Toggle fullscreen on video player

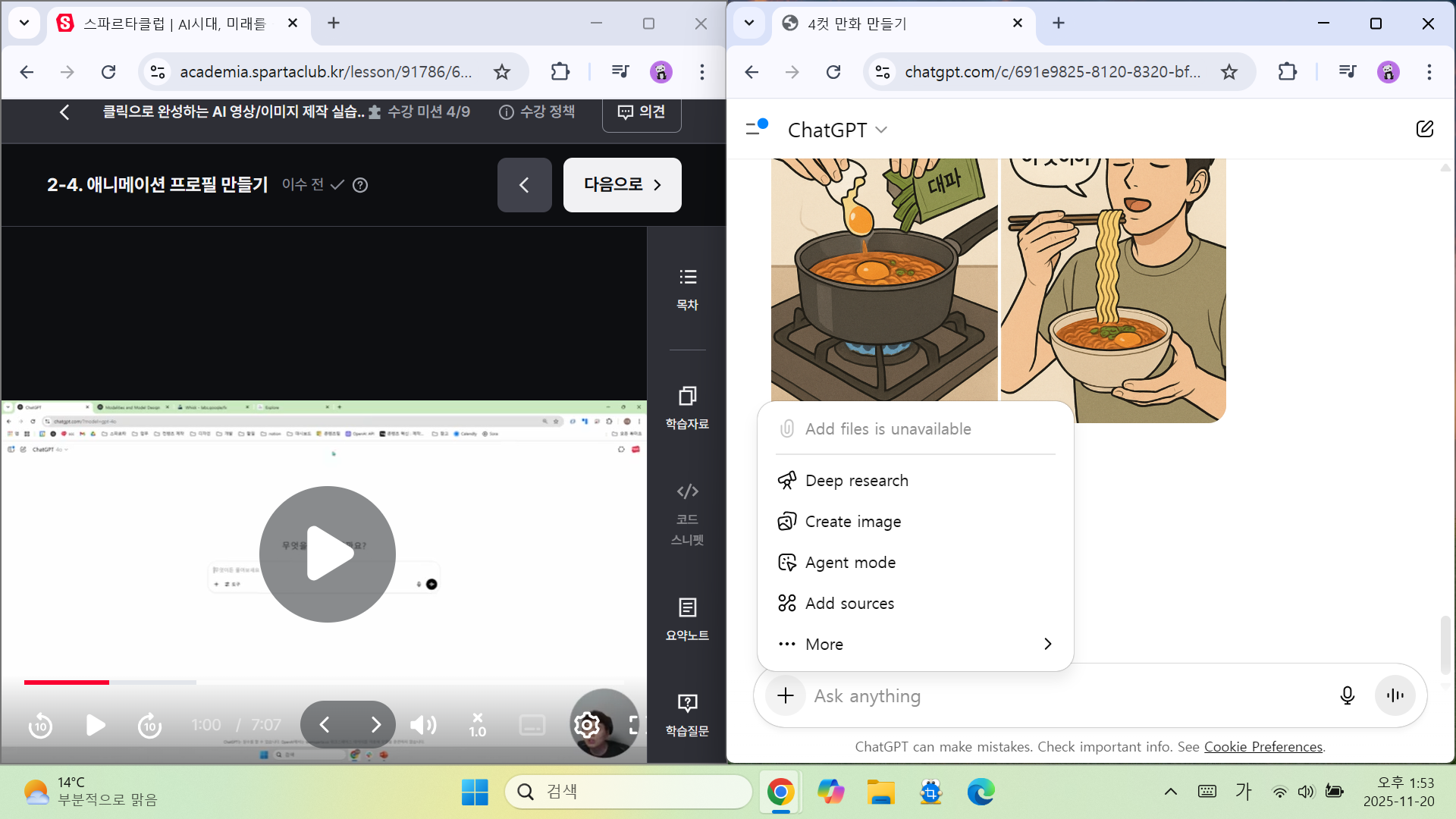[x=635, y=725]
